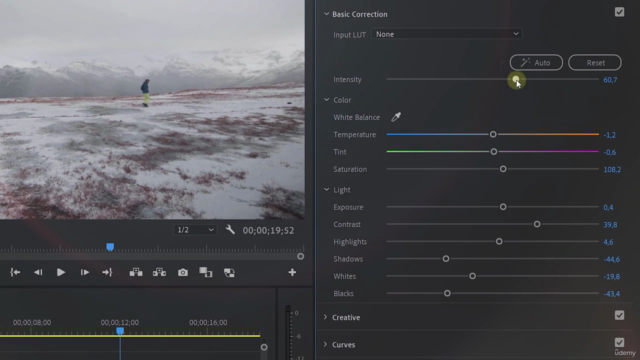Export frame with the camera icon

coord(183,272)
